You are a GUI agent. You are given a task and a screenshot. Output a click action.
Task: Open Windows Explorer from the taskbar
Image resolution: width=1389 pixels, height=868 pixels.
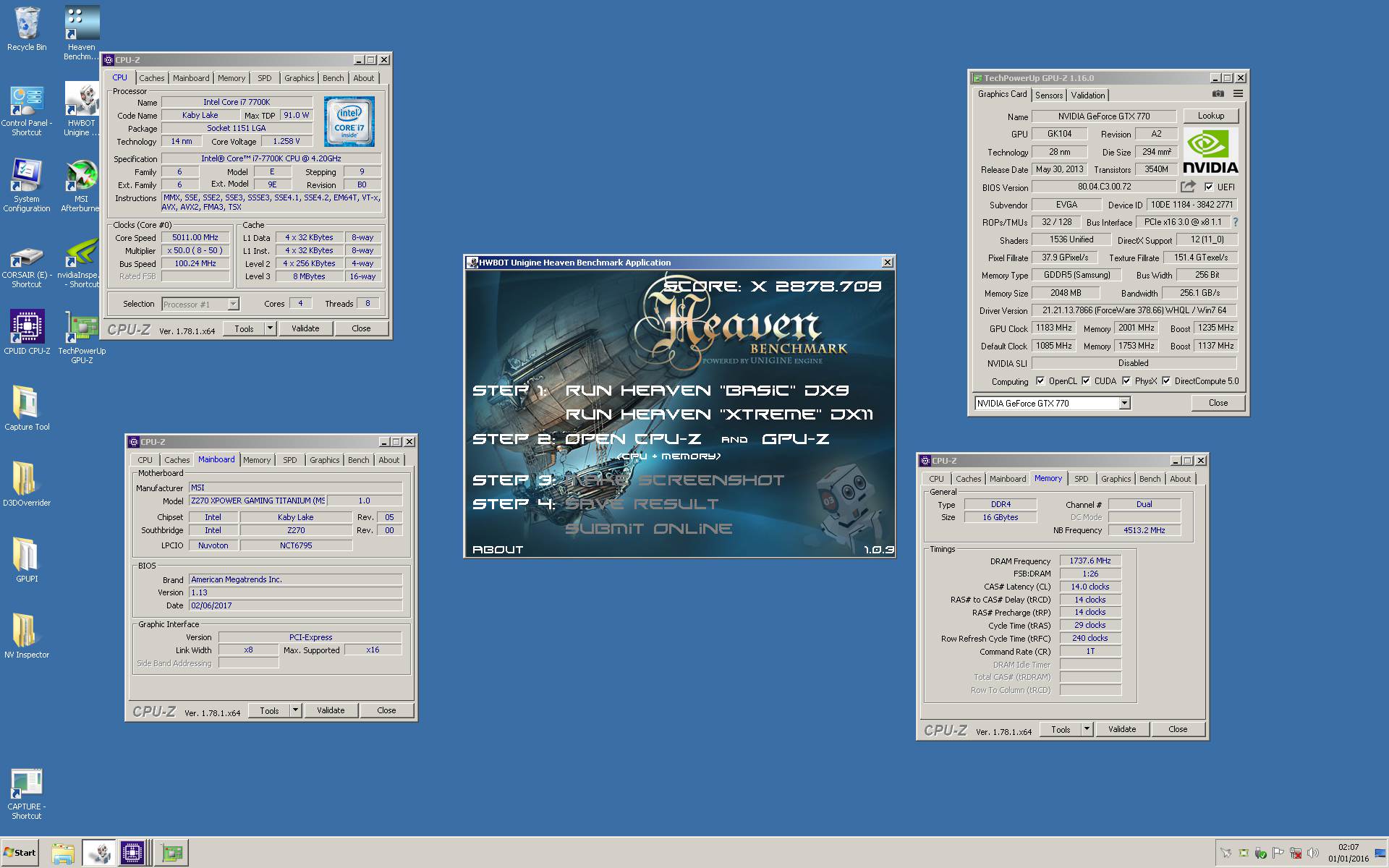coord(63,853)
